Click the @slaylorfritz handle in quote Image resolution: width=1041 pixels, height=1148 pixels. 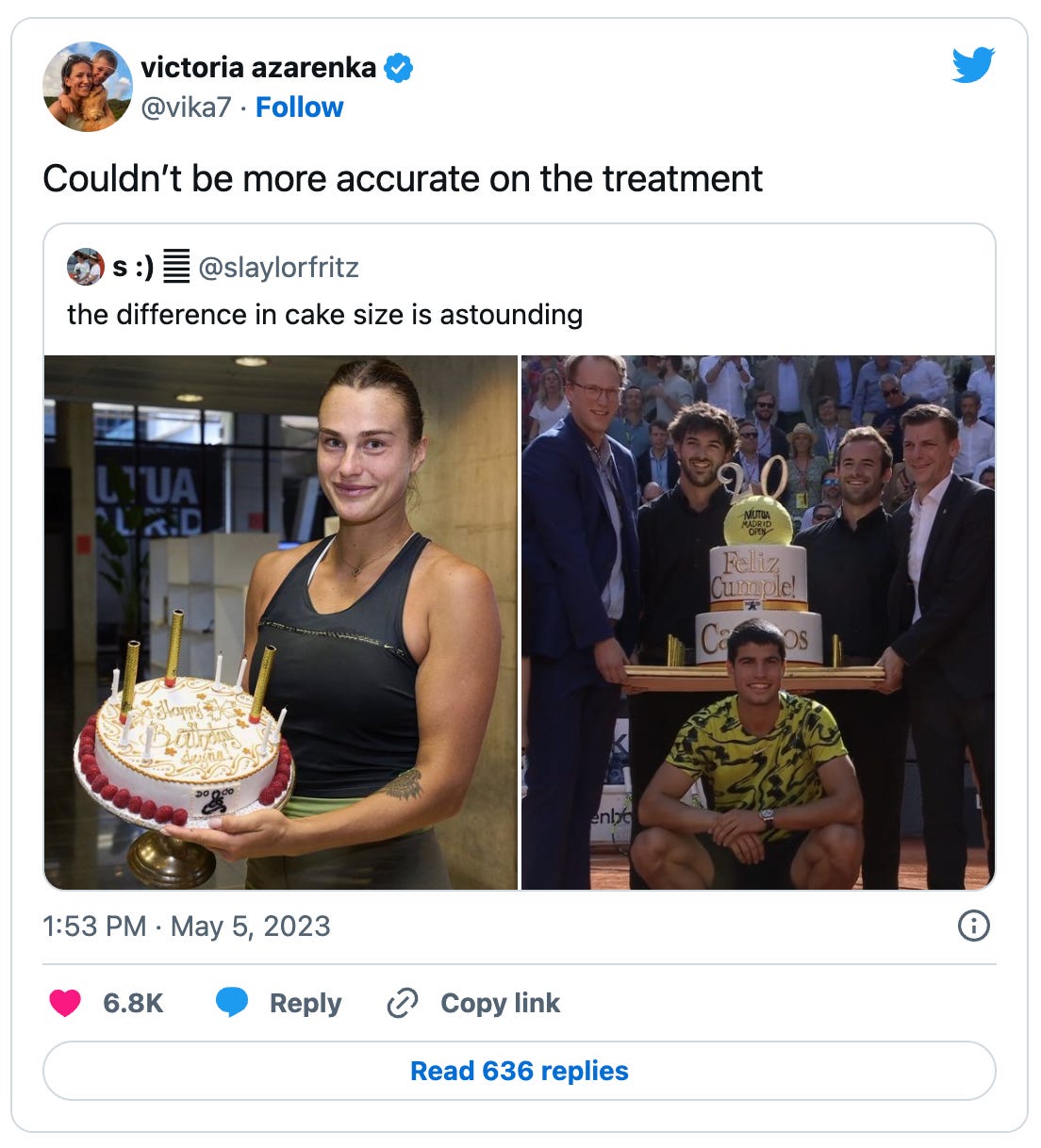tap(278, 268)
